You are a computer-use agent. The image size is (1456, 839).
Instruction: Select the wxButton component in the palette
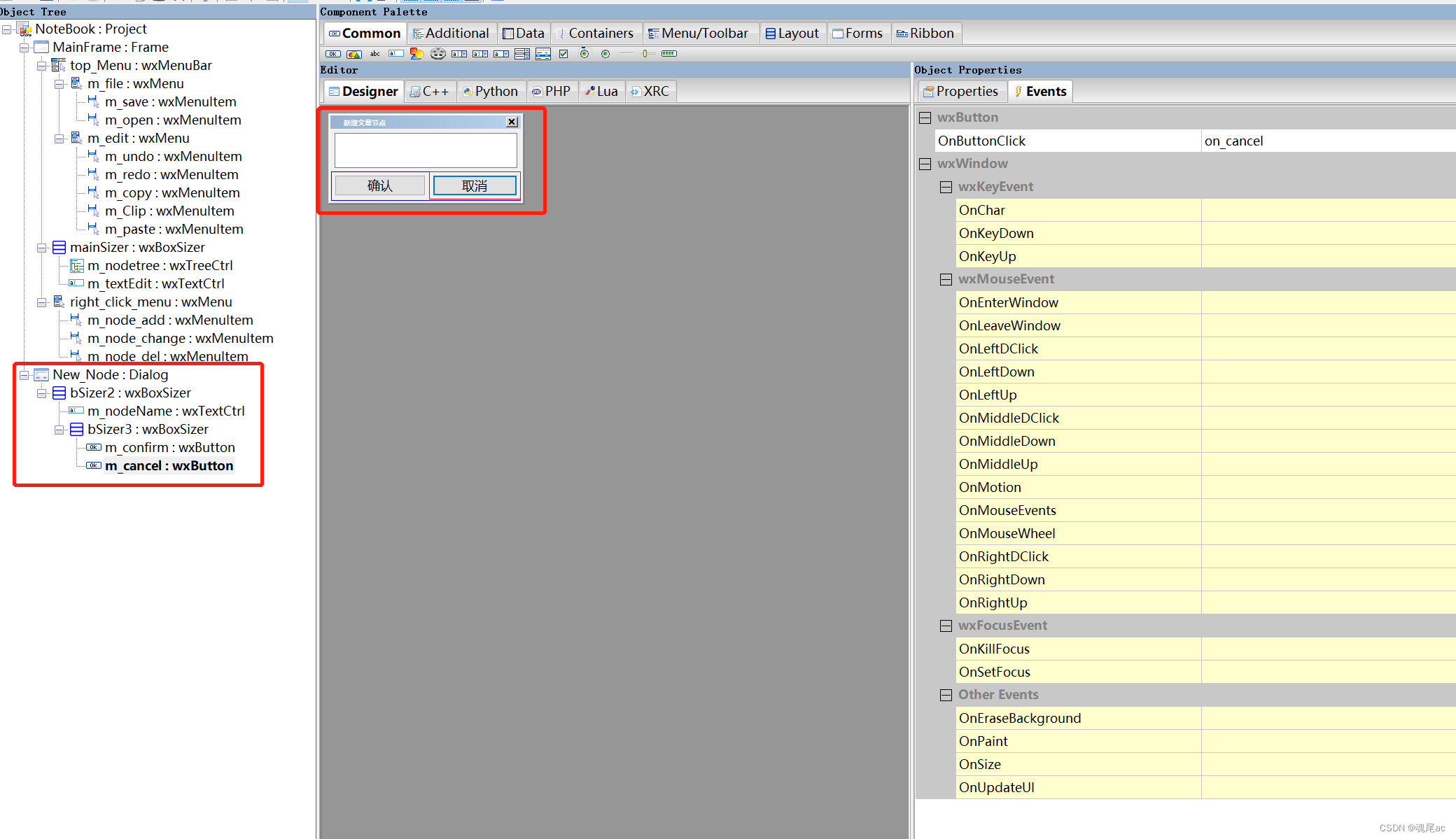(x=333, y=54)
